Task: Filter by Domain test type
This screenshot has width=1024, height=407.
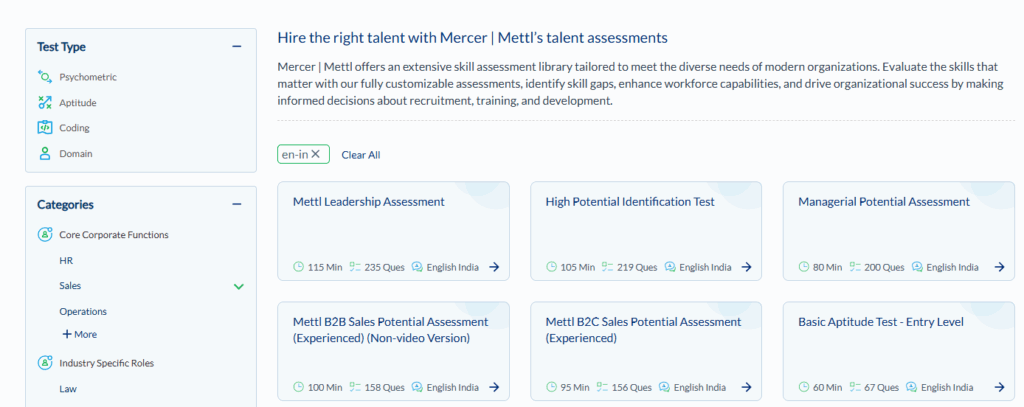Action: (76, 154)
